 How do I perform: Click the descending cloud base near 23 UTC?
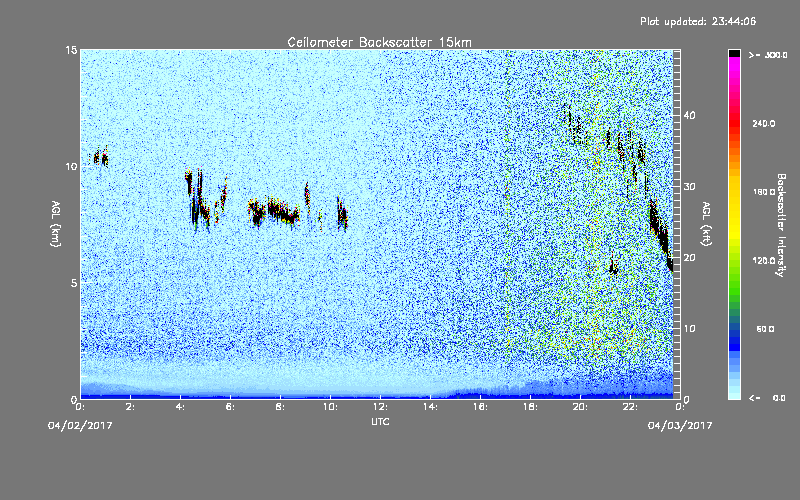[x=661, y=235]
